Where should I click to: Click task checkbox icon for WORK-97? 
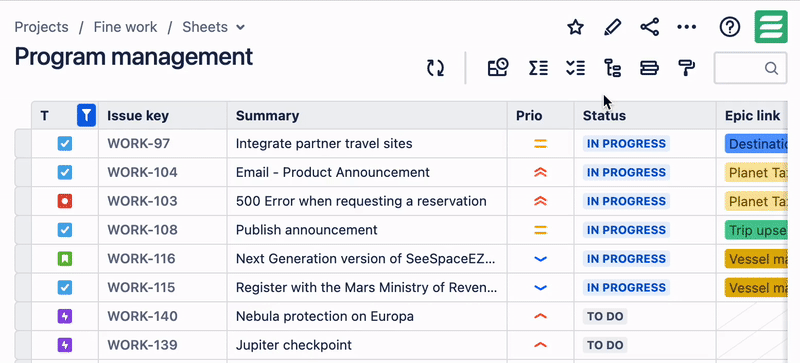pyautogui.click(x=65, y=144)
